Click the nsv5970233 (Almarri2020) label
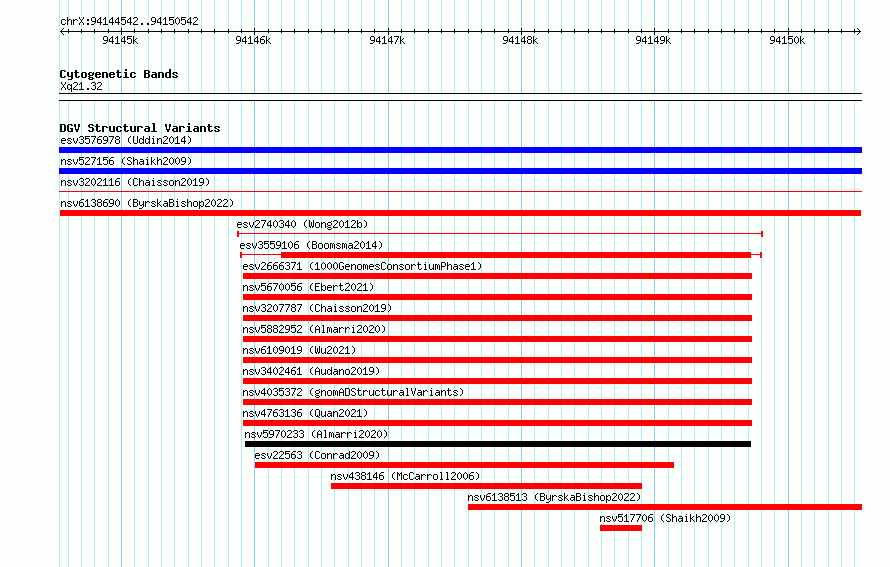Viewport: 890px width, 567px height. (316, 434)
